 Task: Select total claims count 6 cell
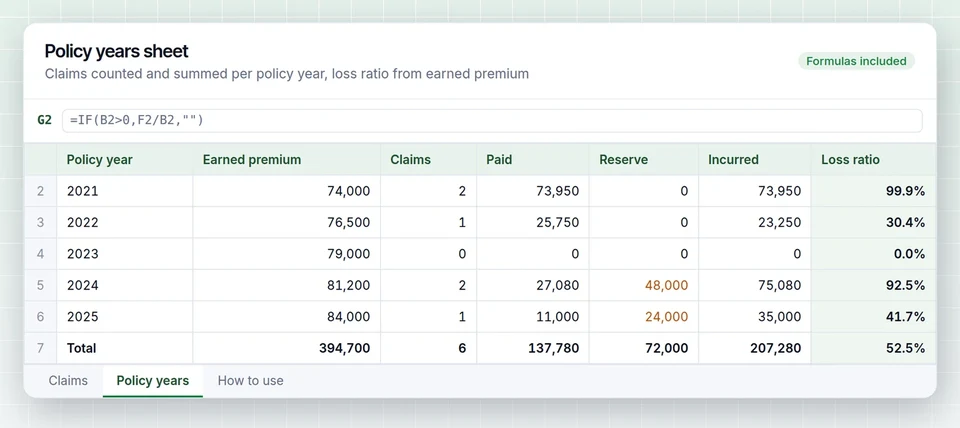tap(429, 348)
